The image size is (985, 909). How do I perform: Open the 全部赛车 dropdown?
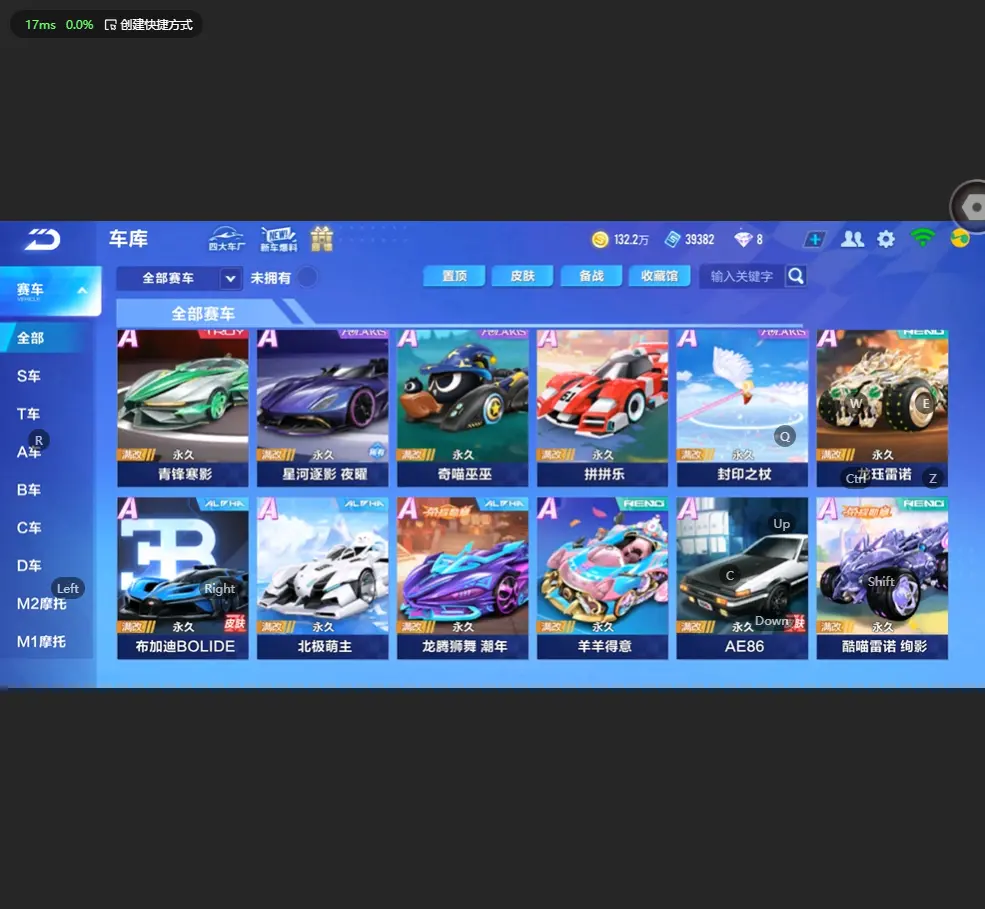[178, 278]
